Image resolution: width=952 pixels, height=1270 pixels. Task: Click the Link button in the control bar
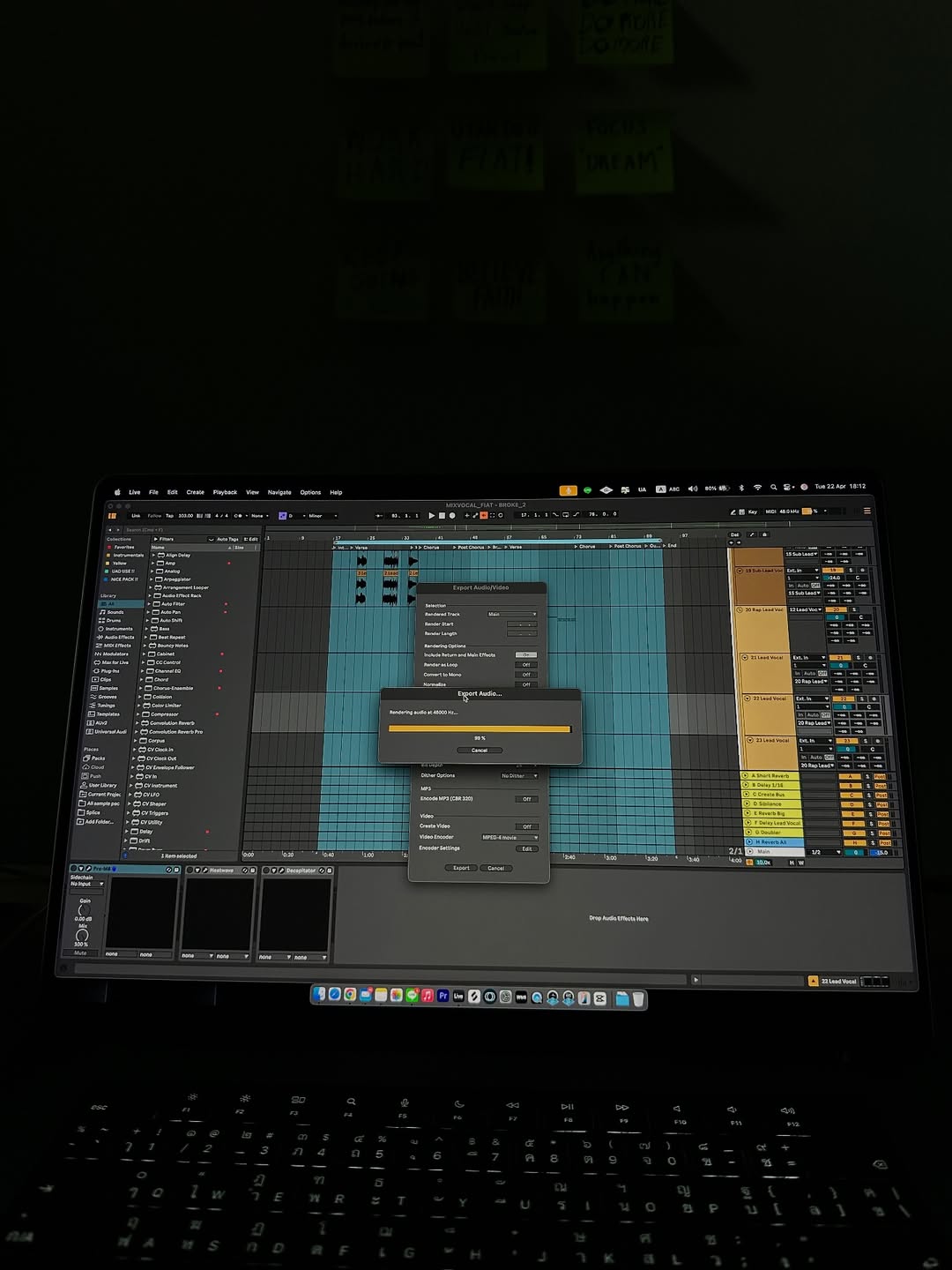pos(136,516)
